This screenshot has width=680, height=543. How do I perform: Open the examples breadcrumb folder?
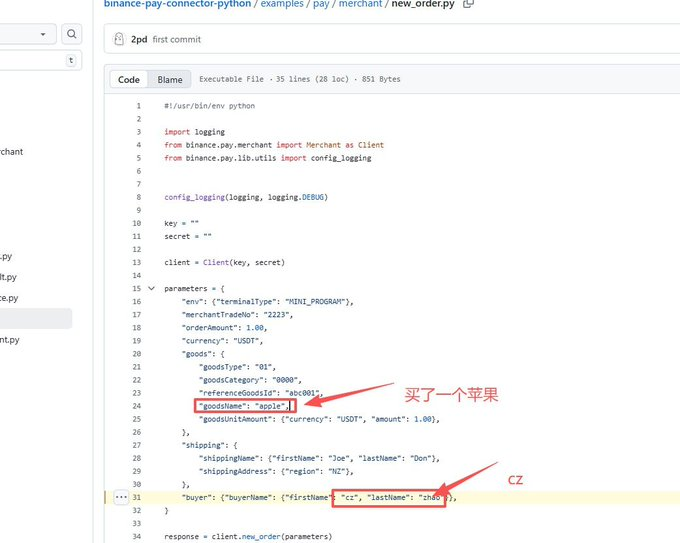282,4
